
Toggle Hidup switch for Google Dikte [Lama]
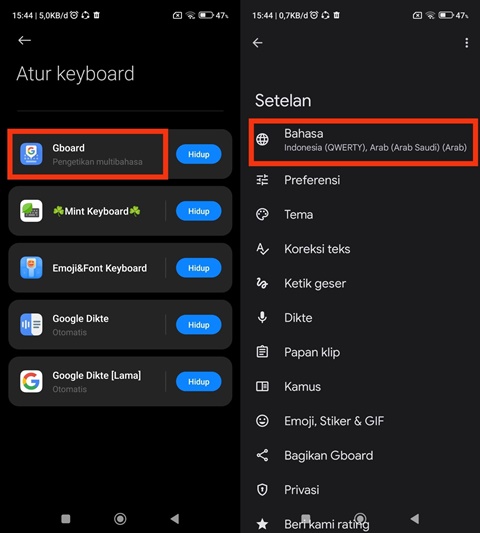pyautogui.click(x=199, y=382)
